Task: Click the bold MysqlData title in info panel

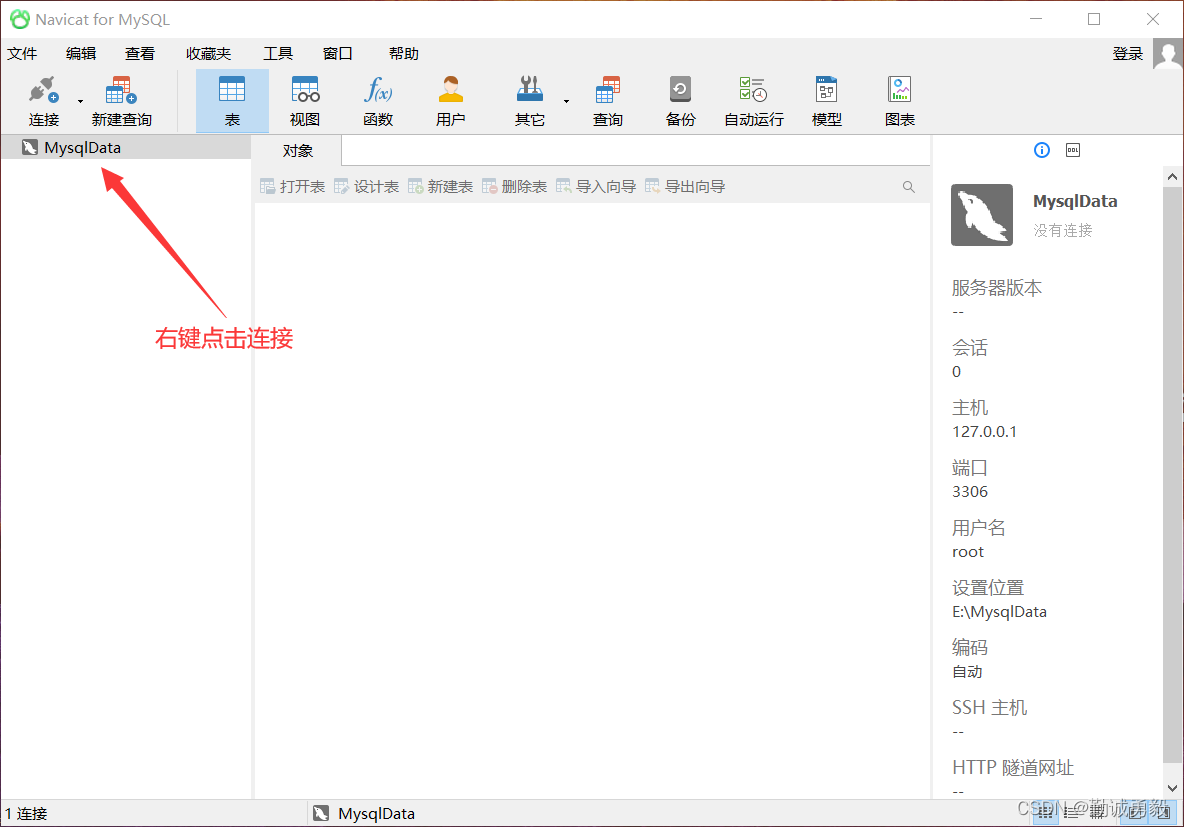Action: pos(1075,202)
